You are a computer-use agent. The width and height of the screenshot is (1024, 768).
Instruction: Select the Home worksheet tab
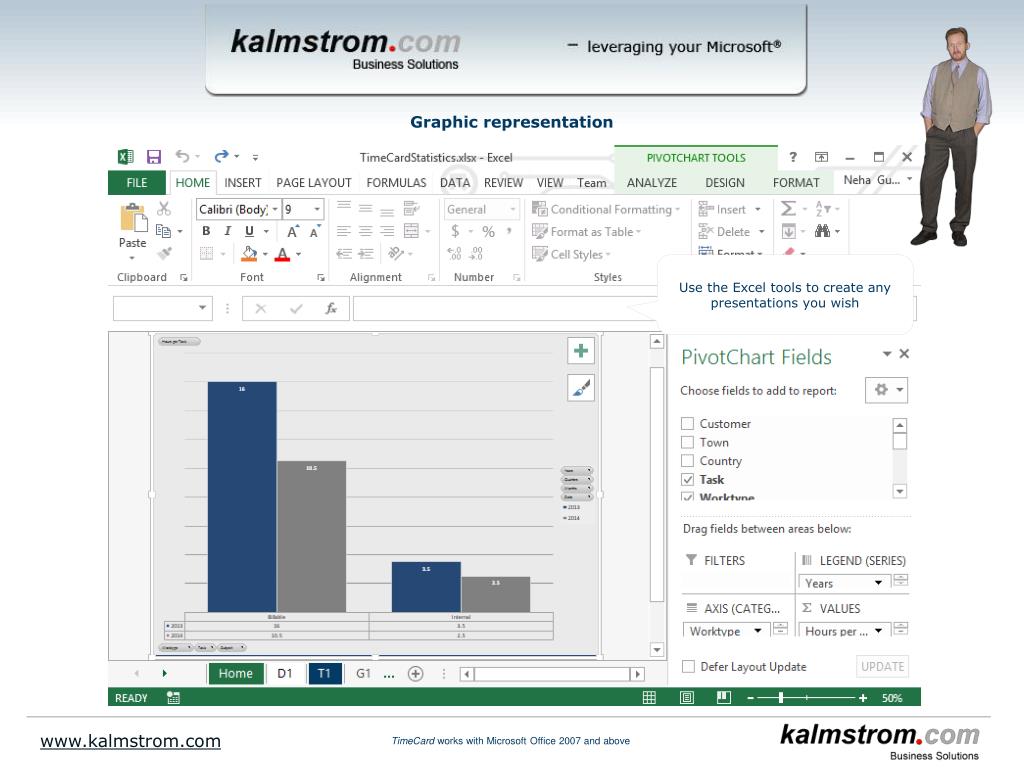(236, 673)
